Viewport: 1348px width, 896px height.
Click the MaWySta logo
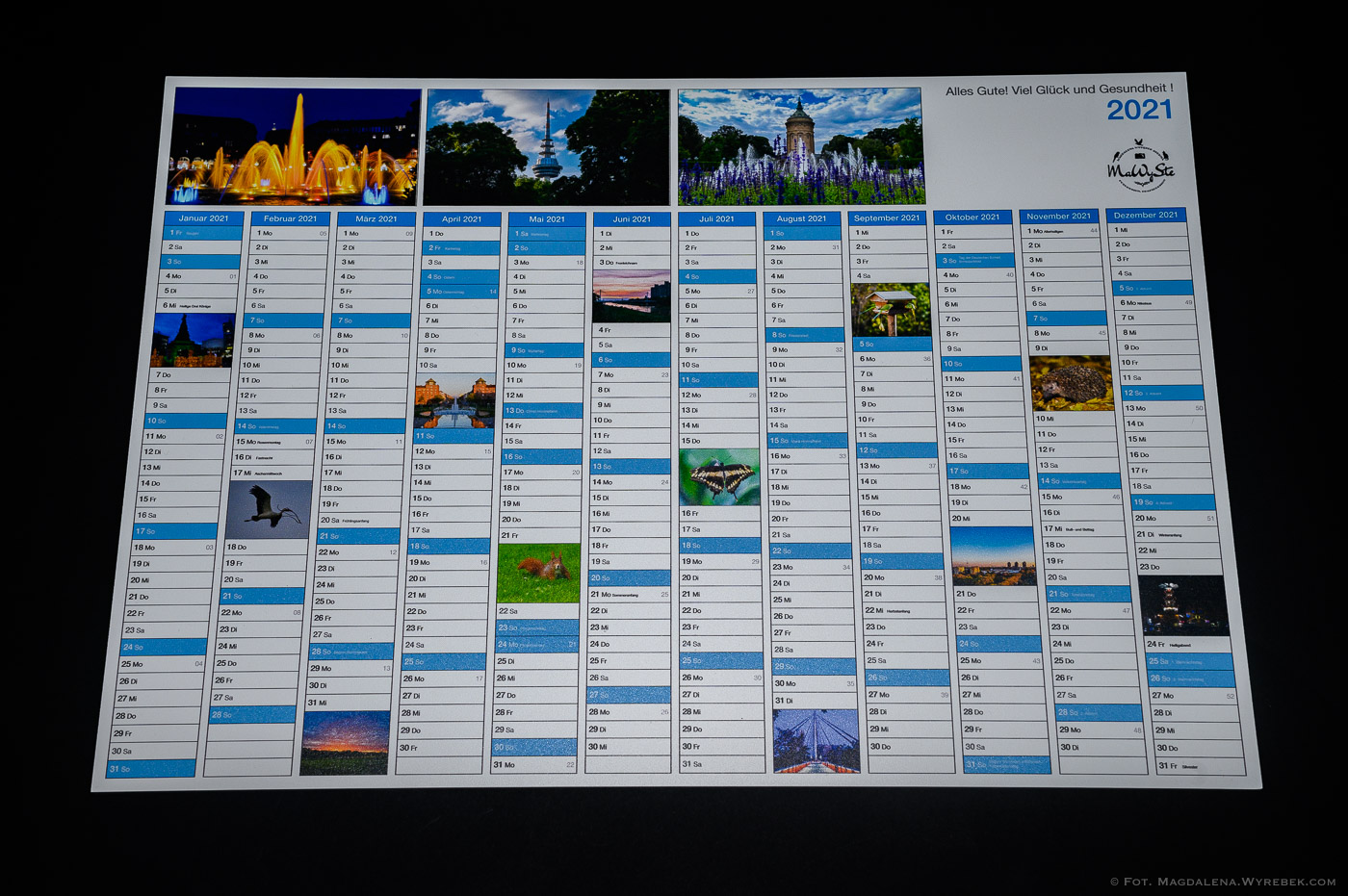[1140, 166]
